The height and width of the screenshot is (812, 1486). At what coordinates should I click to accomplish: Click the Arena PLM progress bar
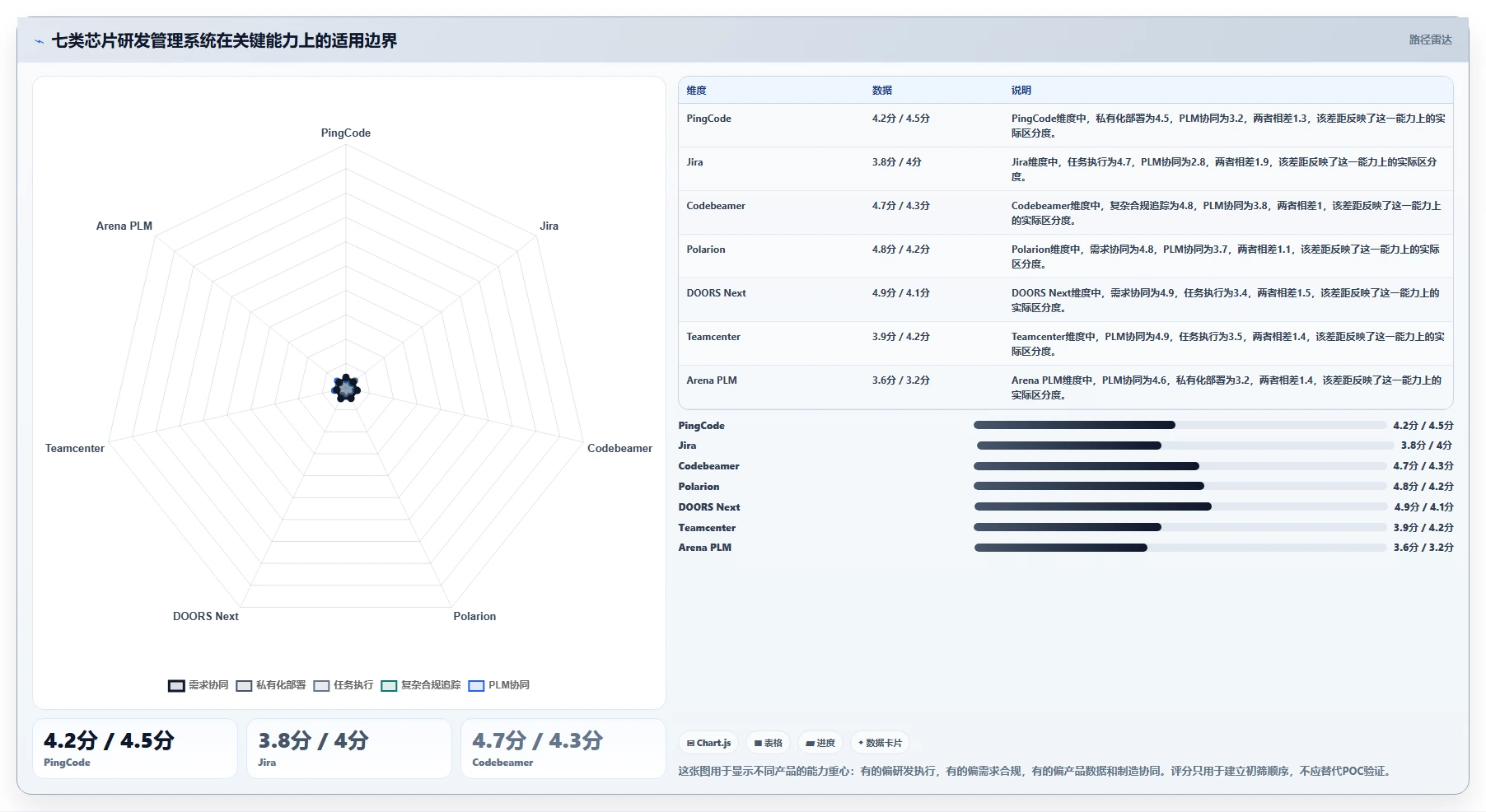point(1180,548)
